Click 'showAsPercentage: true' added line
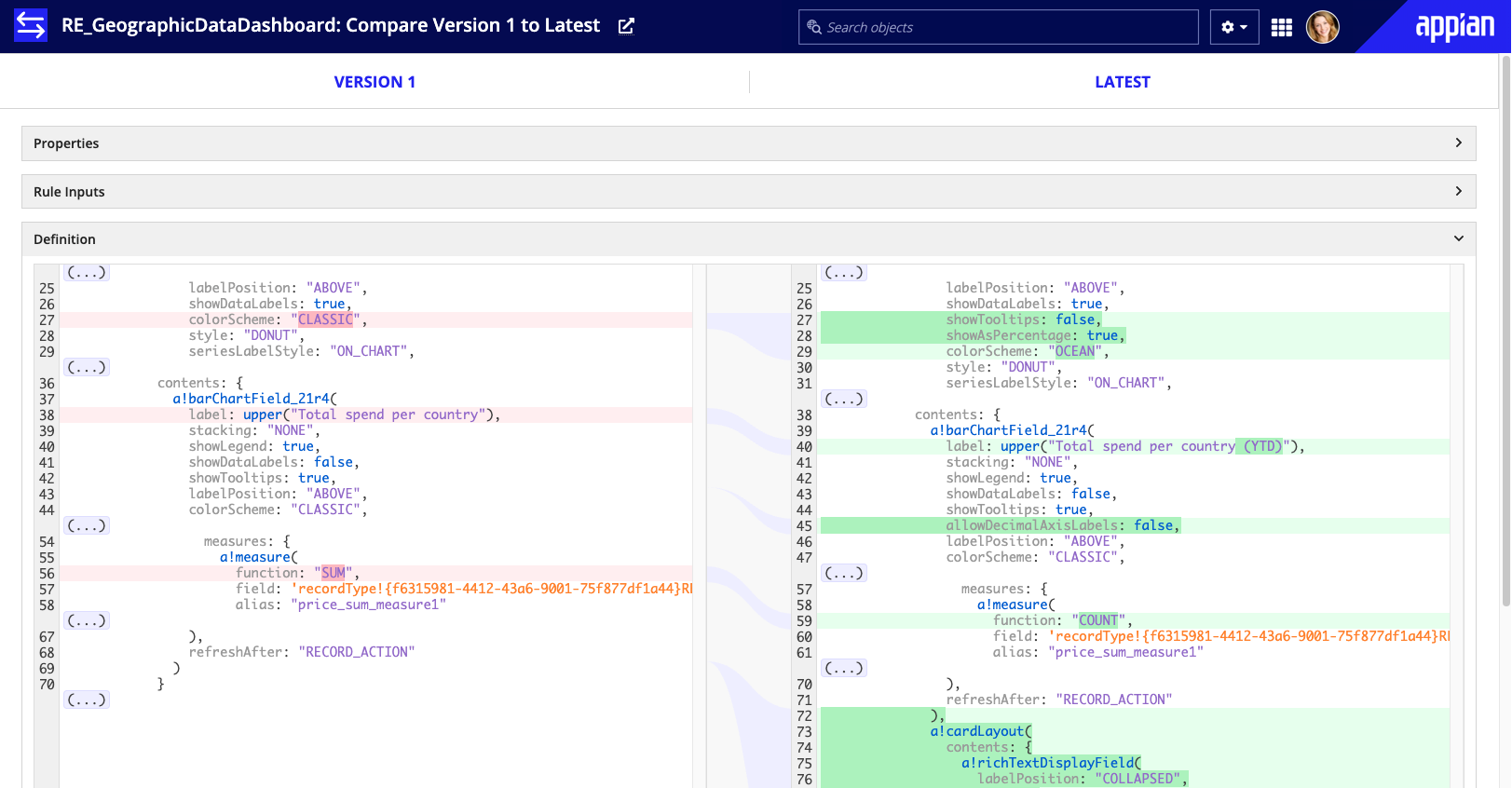Viewport: 1512px width, 788px height. pyautogui.click(x=1134, y=335)
